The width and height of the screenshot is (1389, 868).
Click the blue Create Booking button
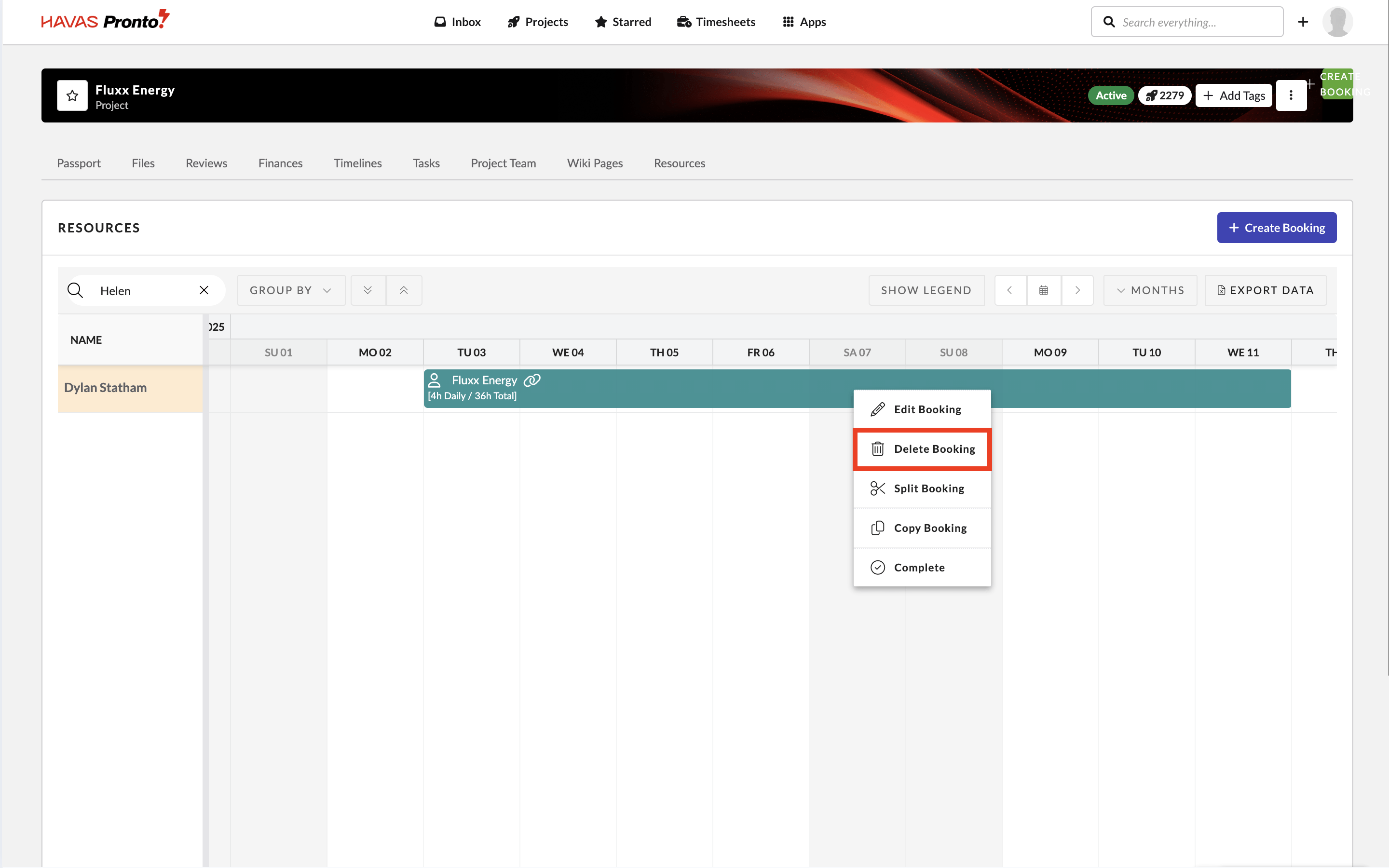pos(1277,228)
